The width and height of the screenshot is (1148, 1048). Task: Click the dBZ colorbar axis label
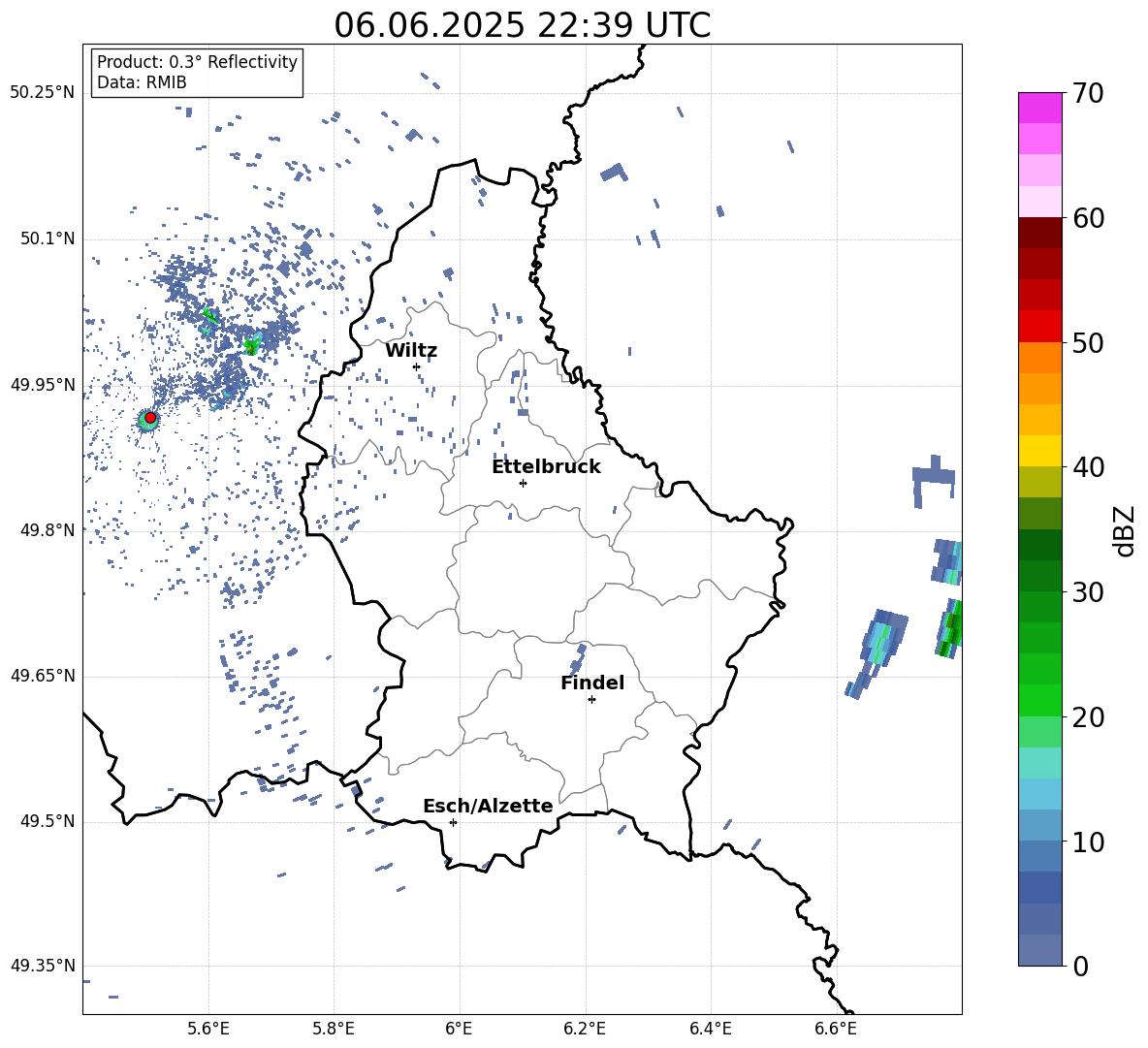1124,530
